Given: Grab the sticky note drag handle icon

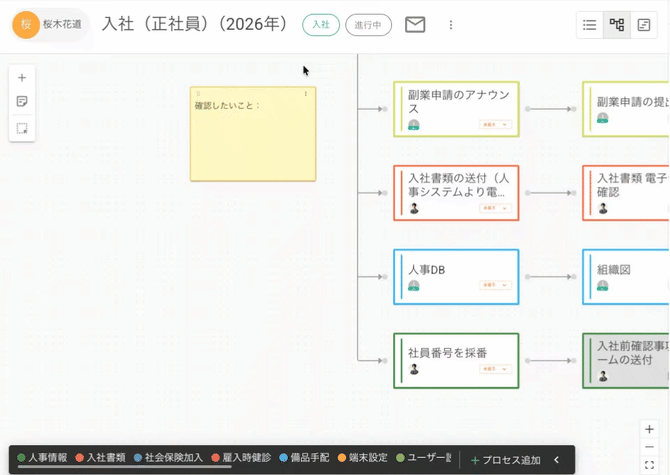Looking at the screenshot, I should pyautogui.click(x=198, y=94).
